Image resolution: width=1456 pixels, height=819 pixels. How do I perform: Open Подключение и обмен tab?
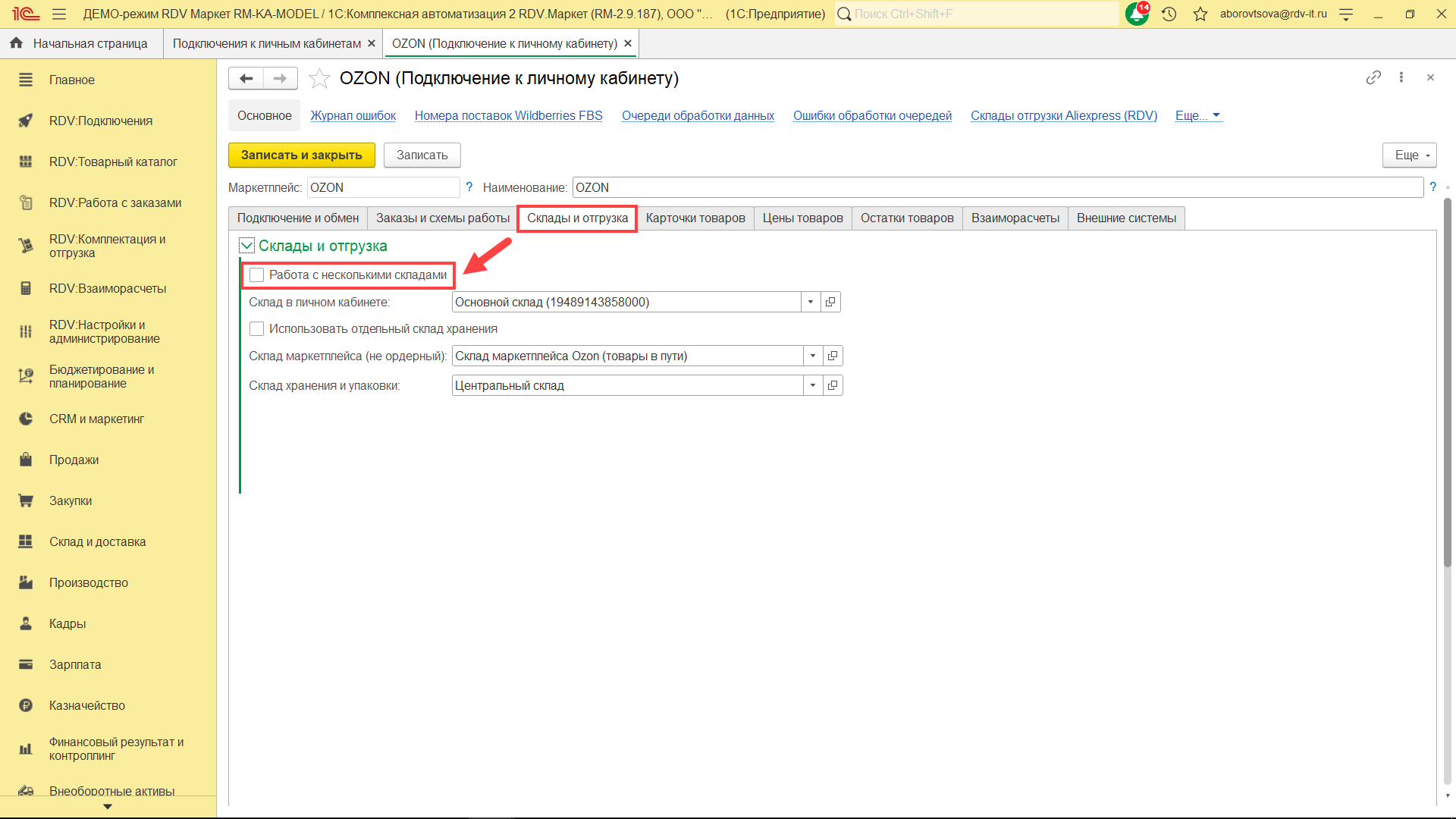[297, 218]
